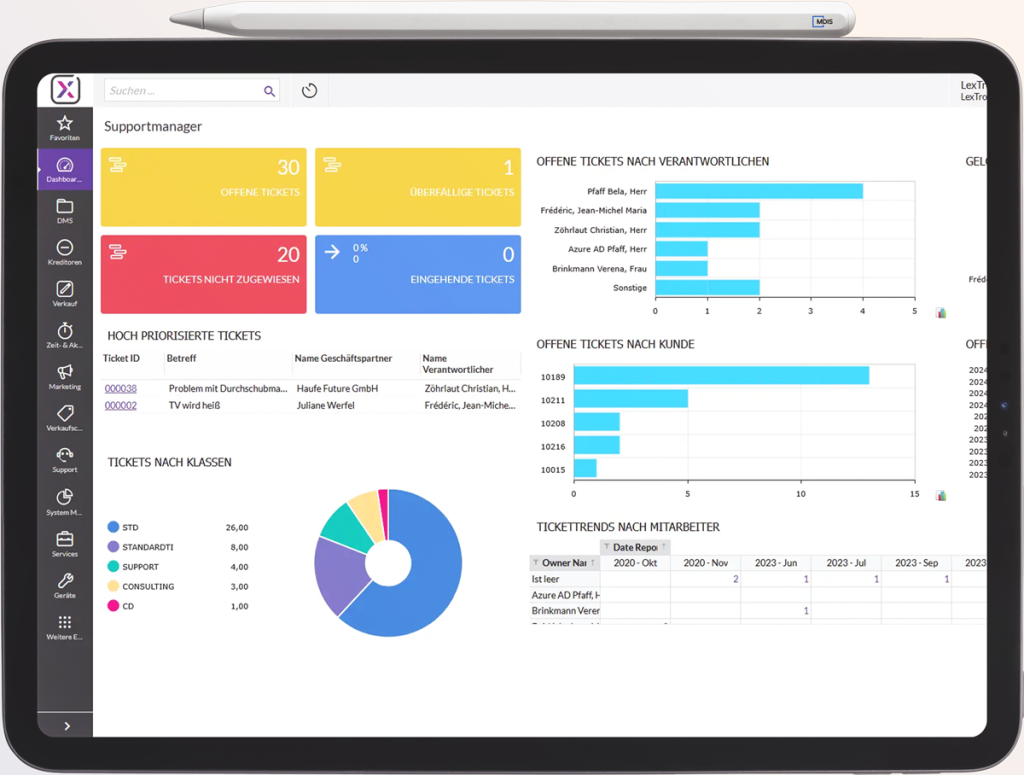This screenshot has height=775, width=1024.
Task: Click the magnifier icon in search box
Action: (x=269, y=91)
